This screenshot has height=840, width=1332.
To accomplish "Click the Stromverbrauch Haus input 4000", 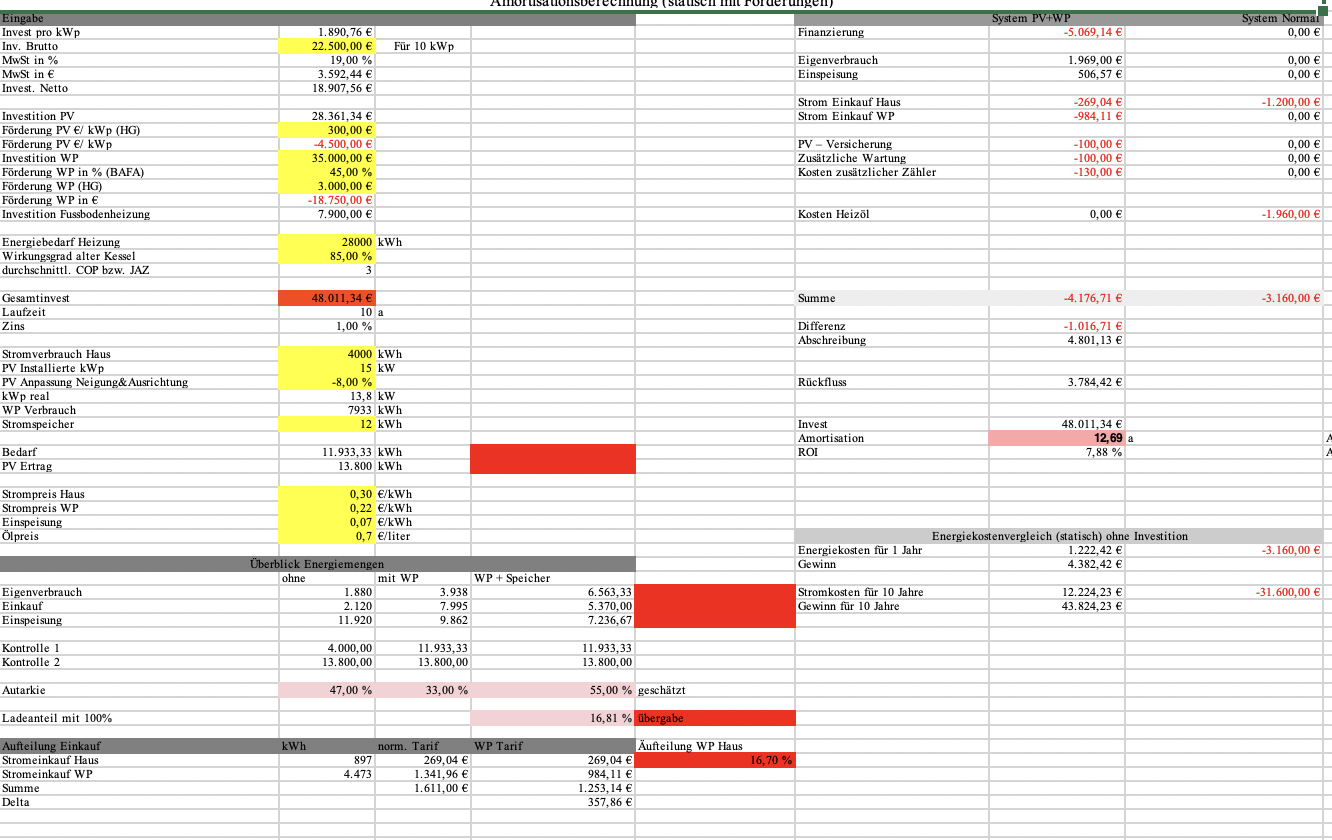I will tap(327, 354).
